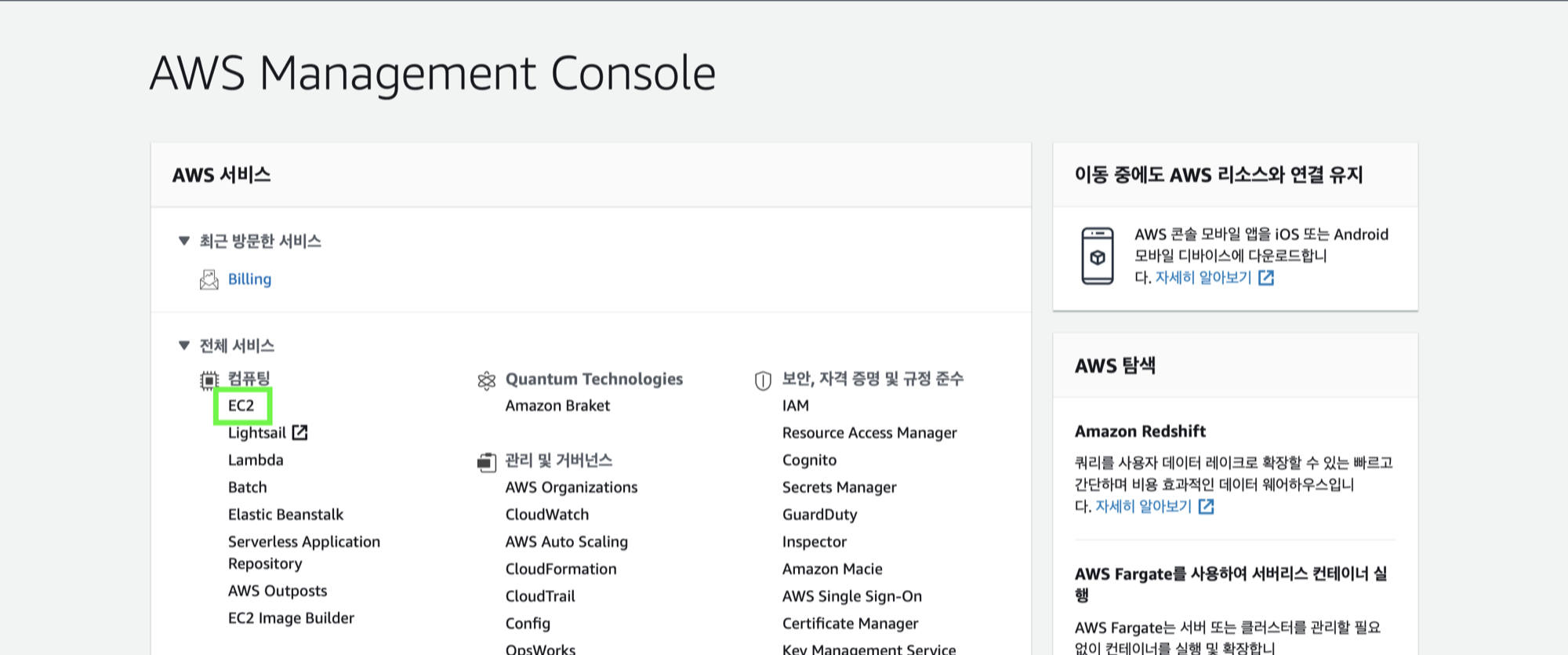Open GuardDuty service

click(819, 515)
